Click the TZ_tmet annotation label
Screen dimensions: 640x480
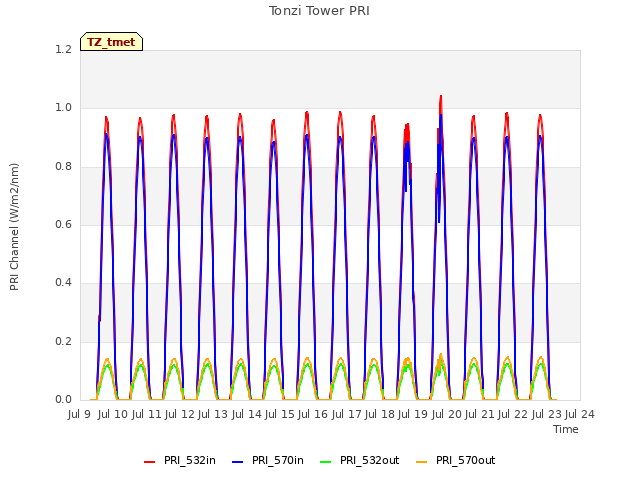point(111,42)
